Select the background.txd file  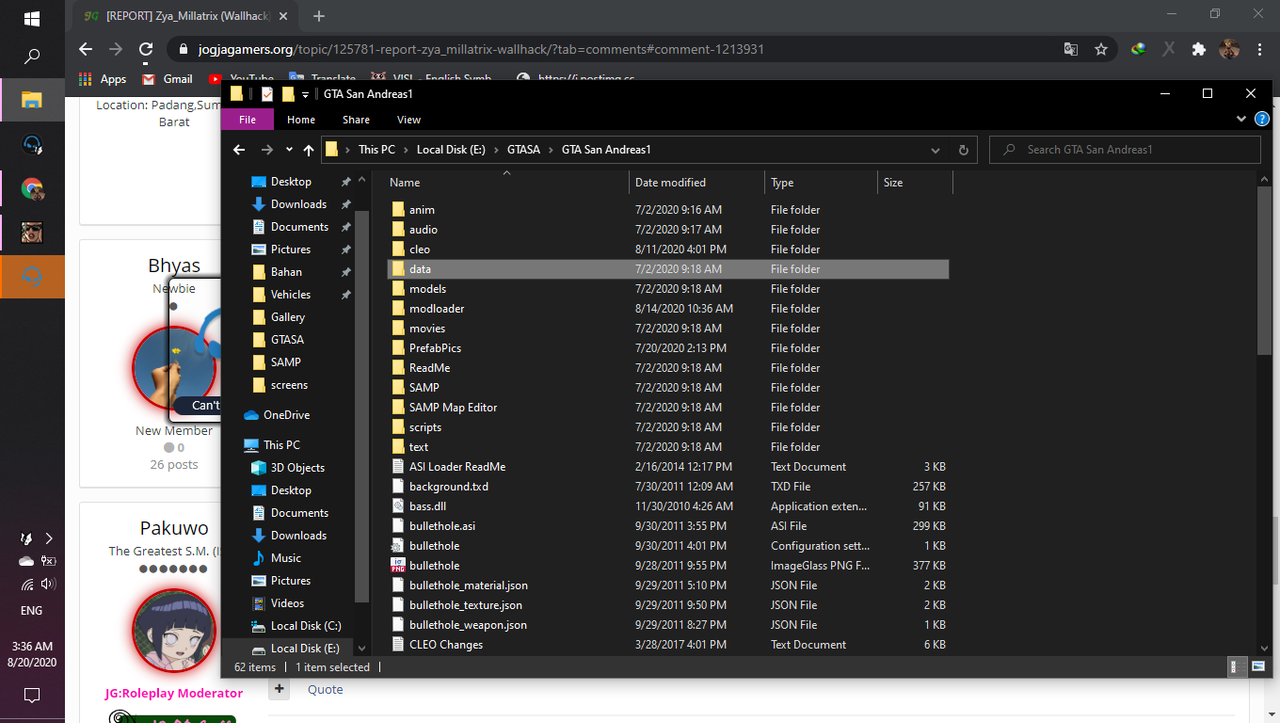point(668,486)
